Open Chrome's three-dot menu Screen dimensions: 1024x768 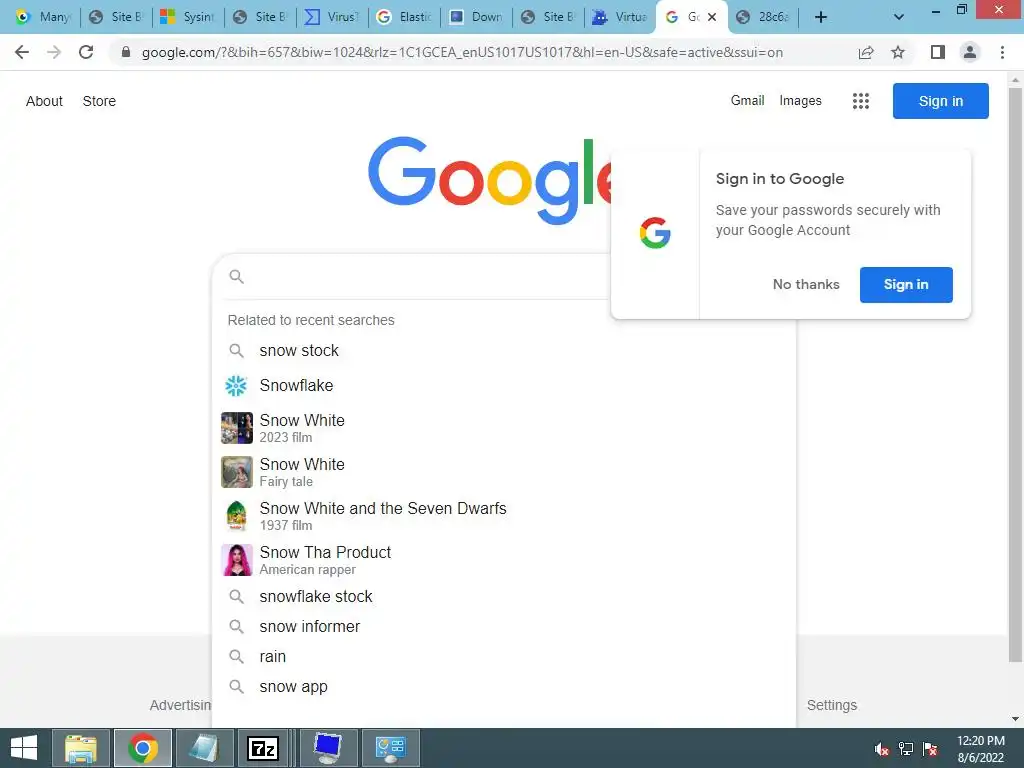[1002, 52]
